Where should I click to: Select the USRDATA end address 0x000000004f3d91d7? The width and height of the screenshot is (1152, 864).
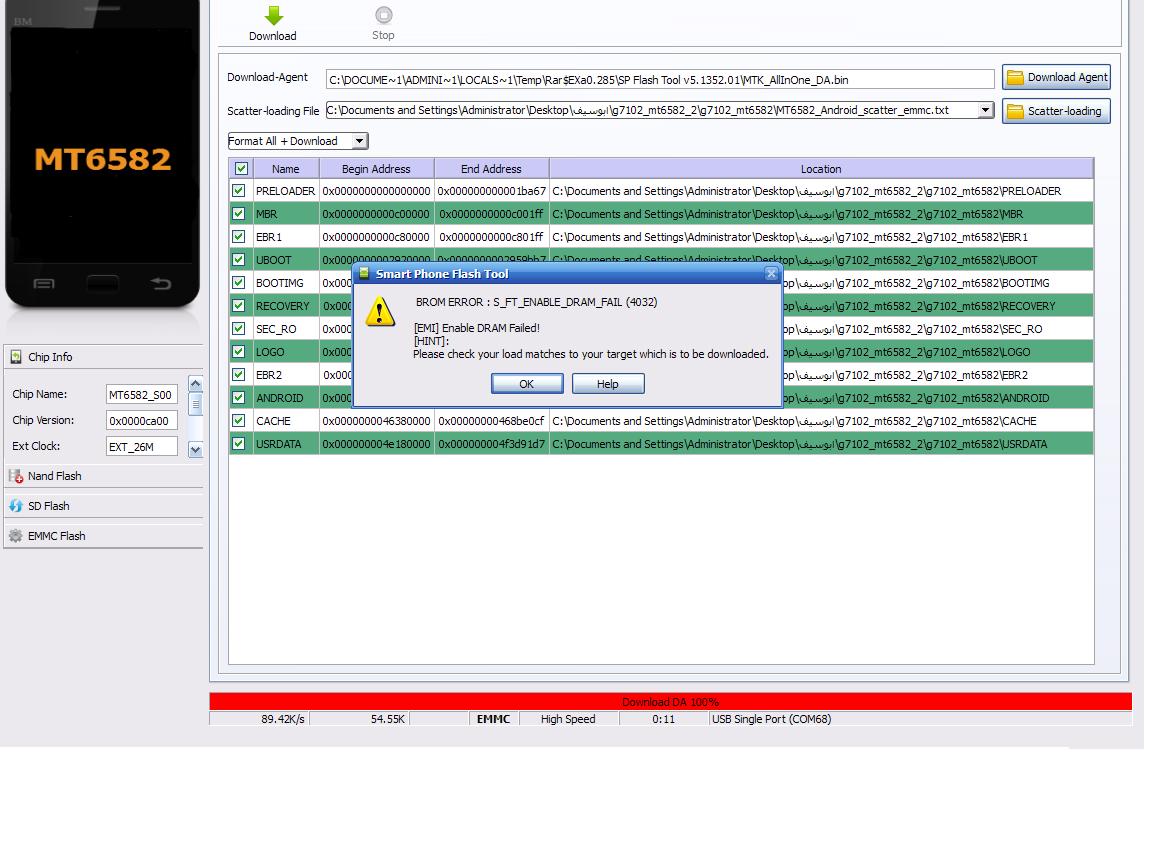point(492,444)
